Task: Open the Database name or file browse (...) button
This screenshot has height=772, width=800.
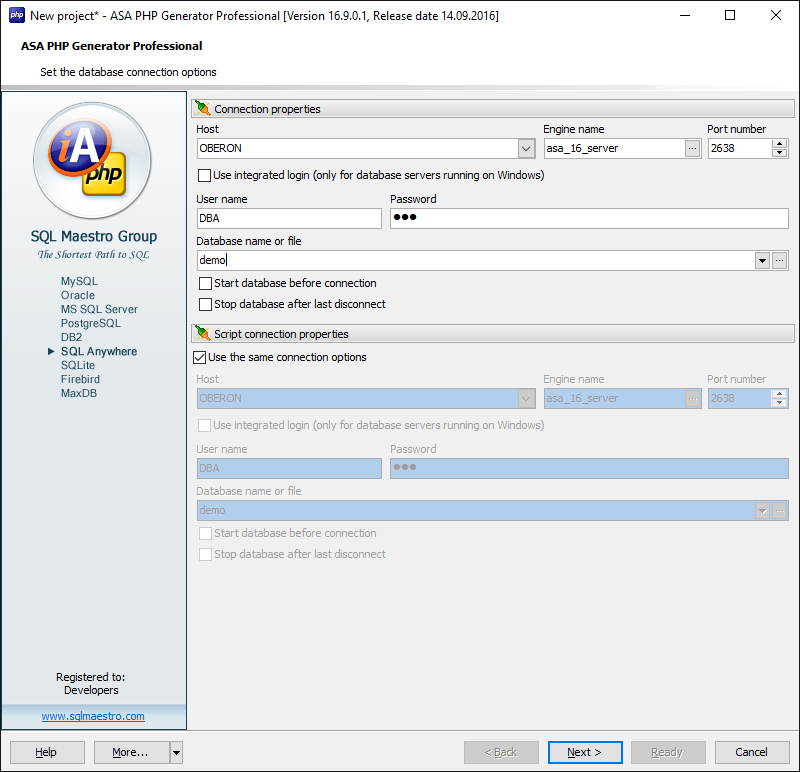Action: tap(778, 261)
